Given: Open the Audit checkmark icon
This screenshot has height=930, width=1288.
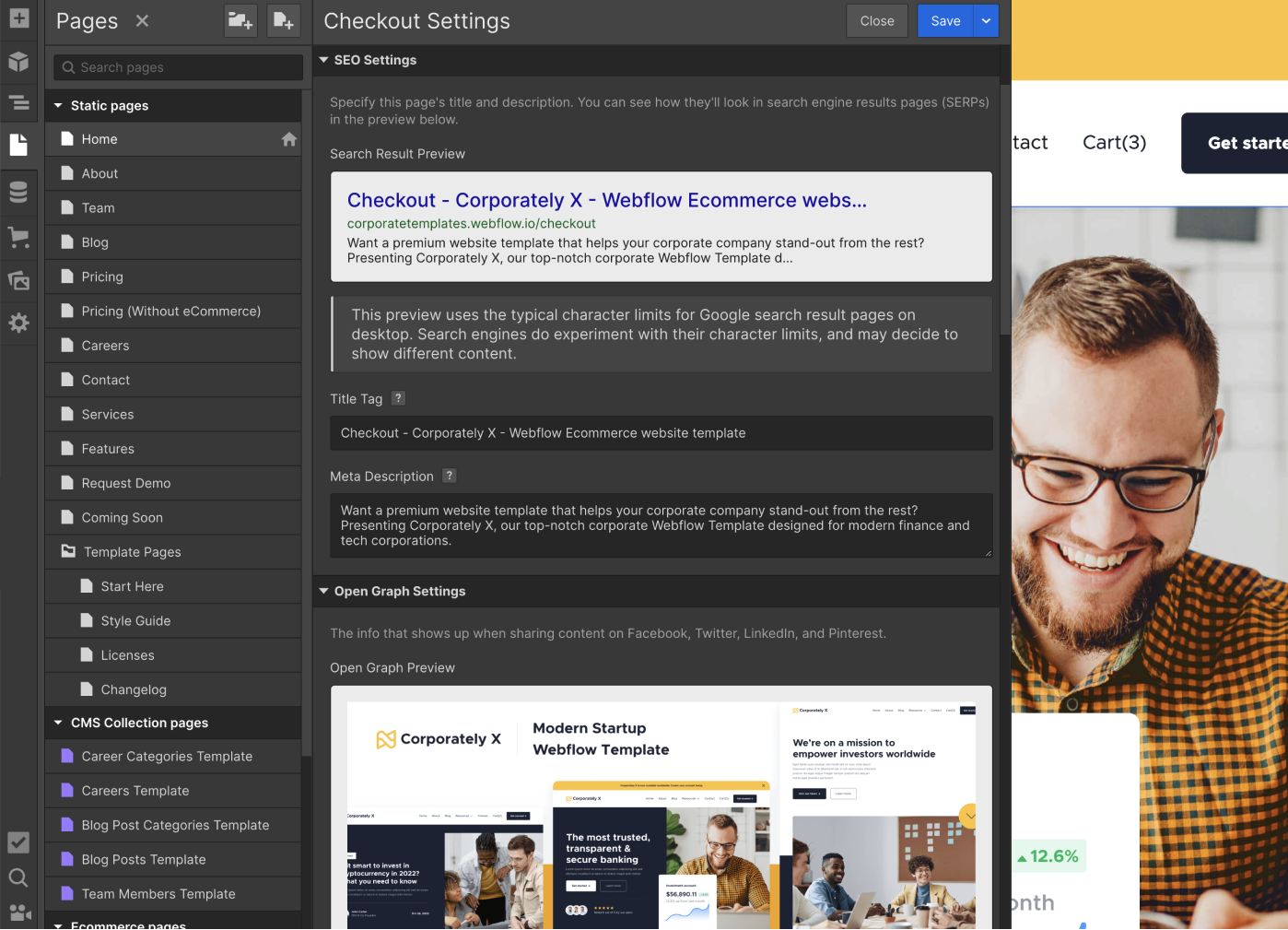Looking at the screenshot, I should [18, 842].
